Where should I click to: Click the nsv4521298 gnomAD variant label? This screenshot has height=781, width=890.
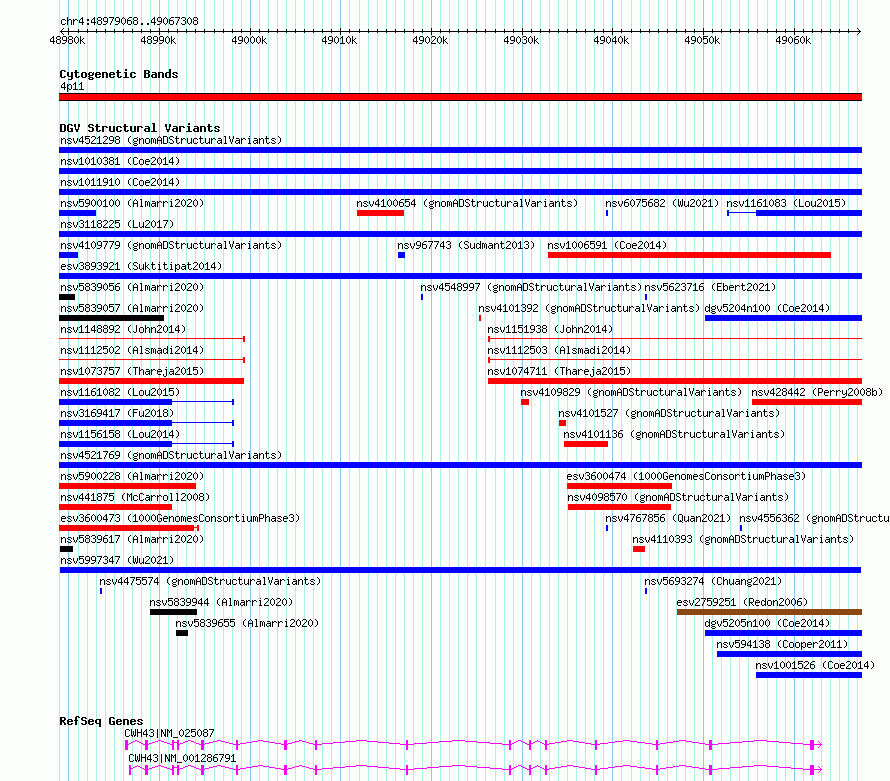(x=171, y=140)
